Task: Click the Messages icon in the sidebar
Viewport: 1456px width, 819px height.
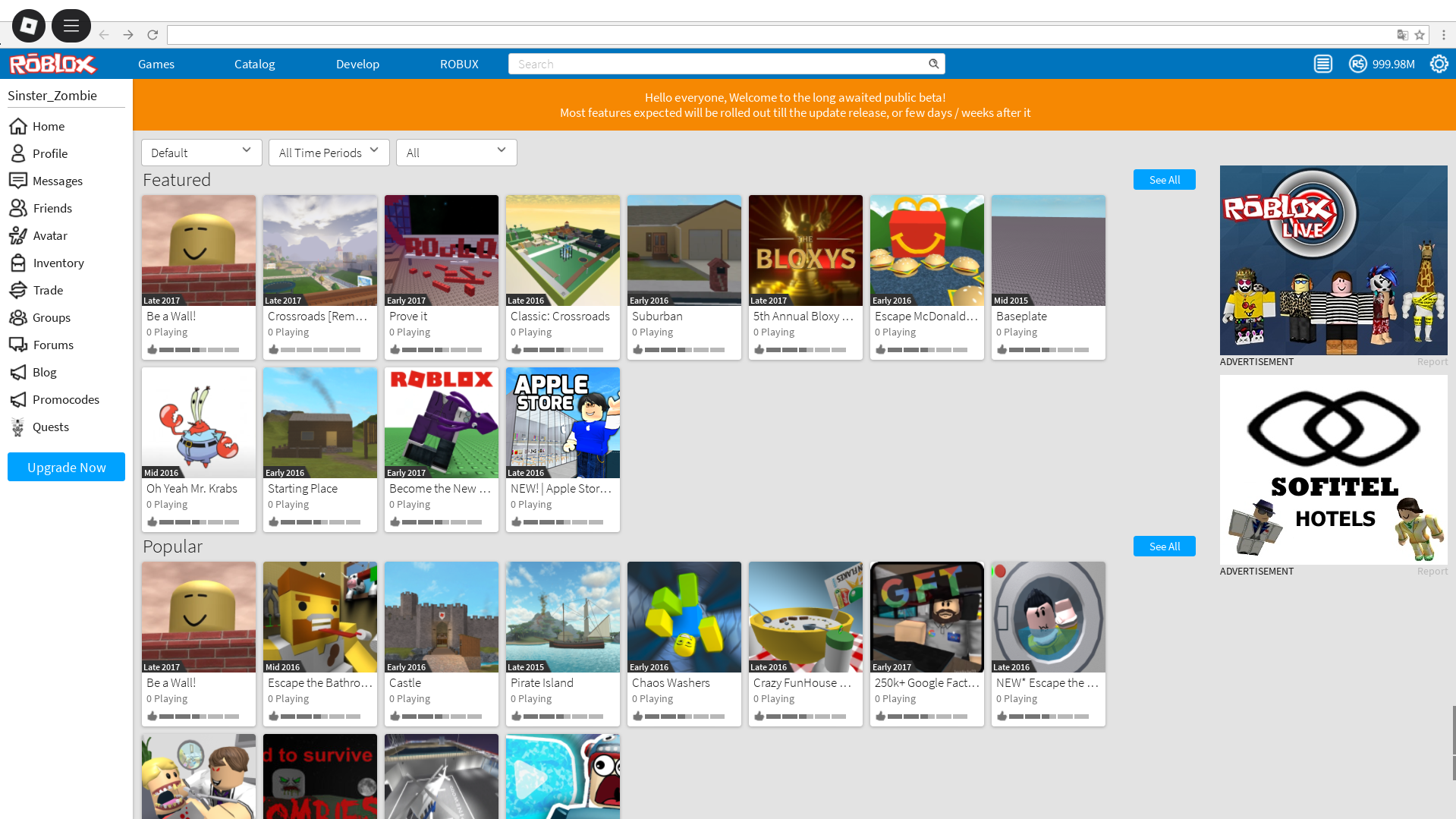Action: tap(18, 181)
